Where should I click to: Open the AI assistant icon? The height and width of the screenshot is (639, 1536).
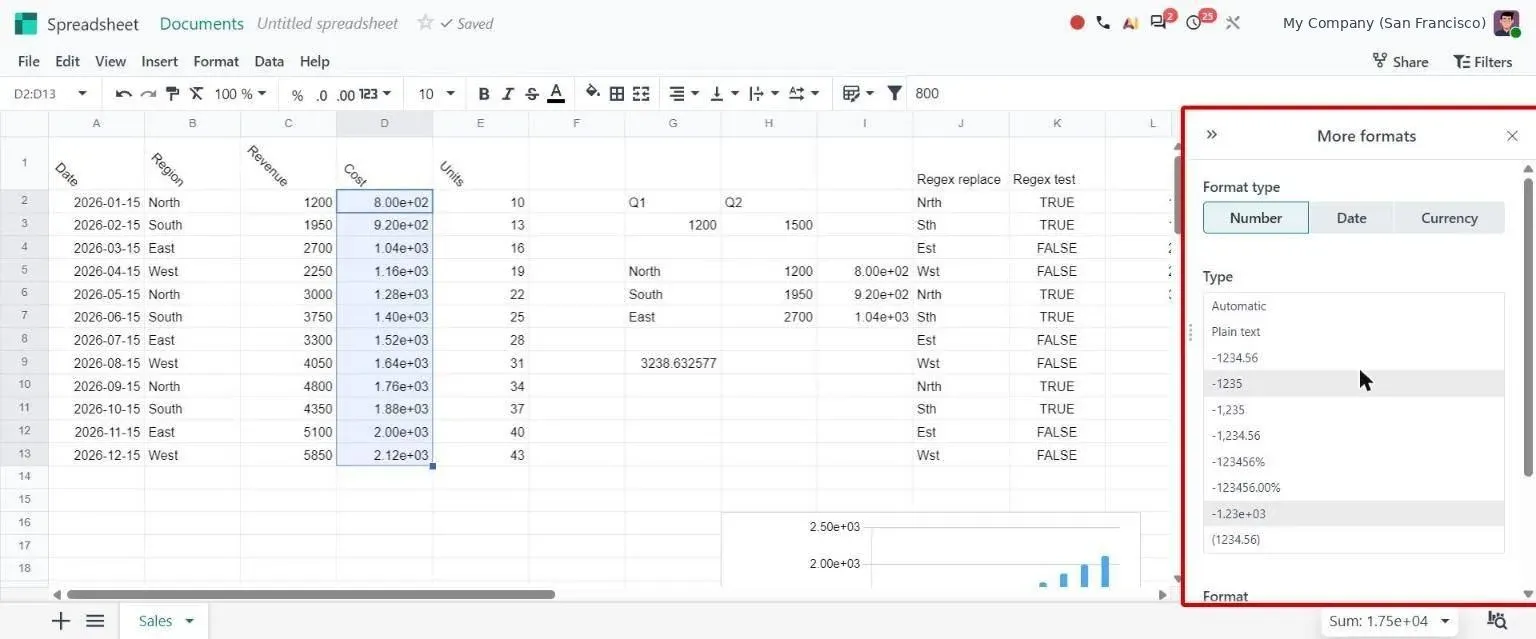1130,22
